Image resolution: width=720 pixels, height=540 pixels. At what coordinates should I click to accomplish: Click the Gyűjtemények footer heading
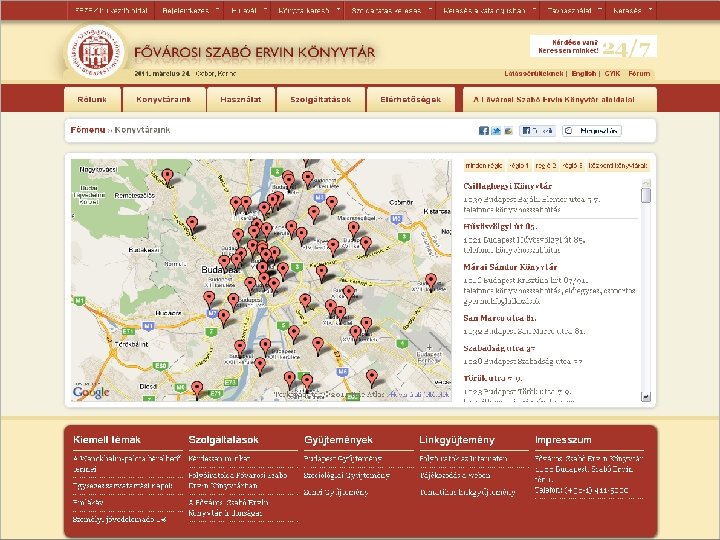[338, 439]
